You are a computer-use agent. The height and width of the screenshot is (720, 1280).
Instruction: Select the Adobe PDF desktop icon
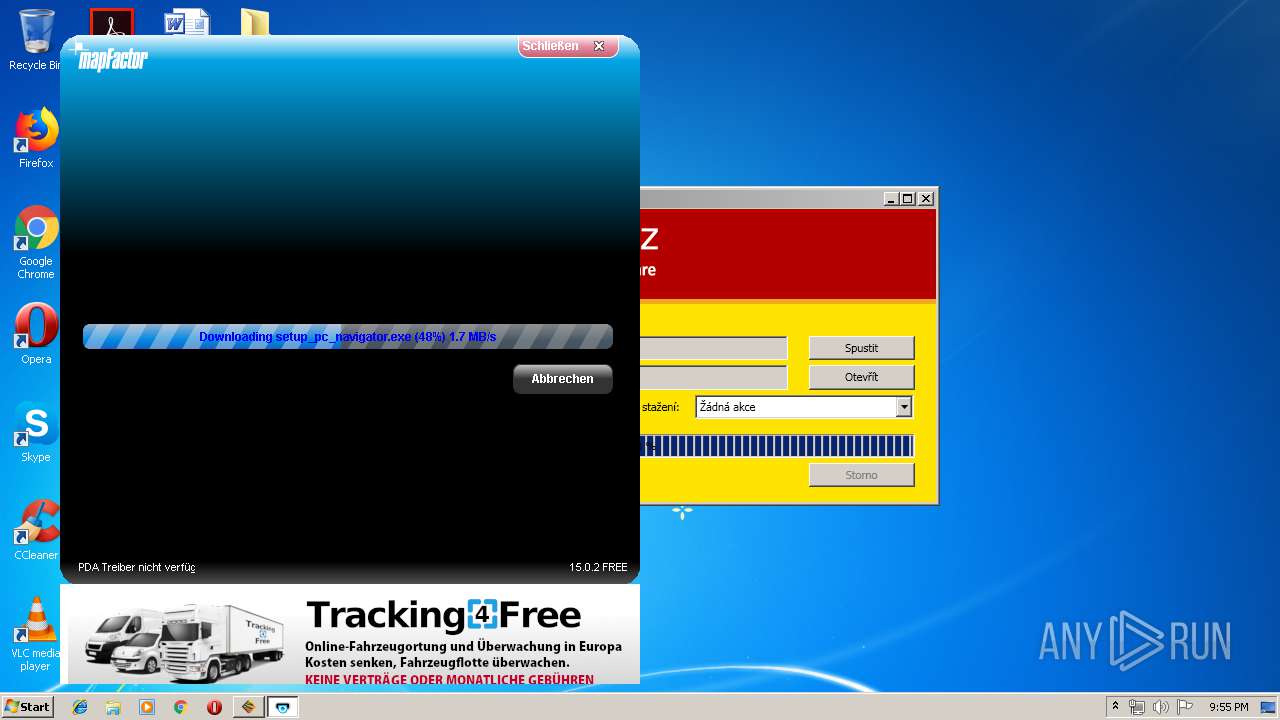pyautogui.click(x=112, y=22)
